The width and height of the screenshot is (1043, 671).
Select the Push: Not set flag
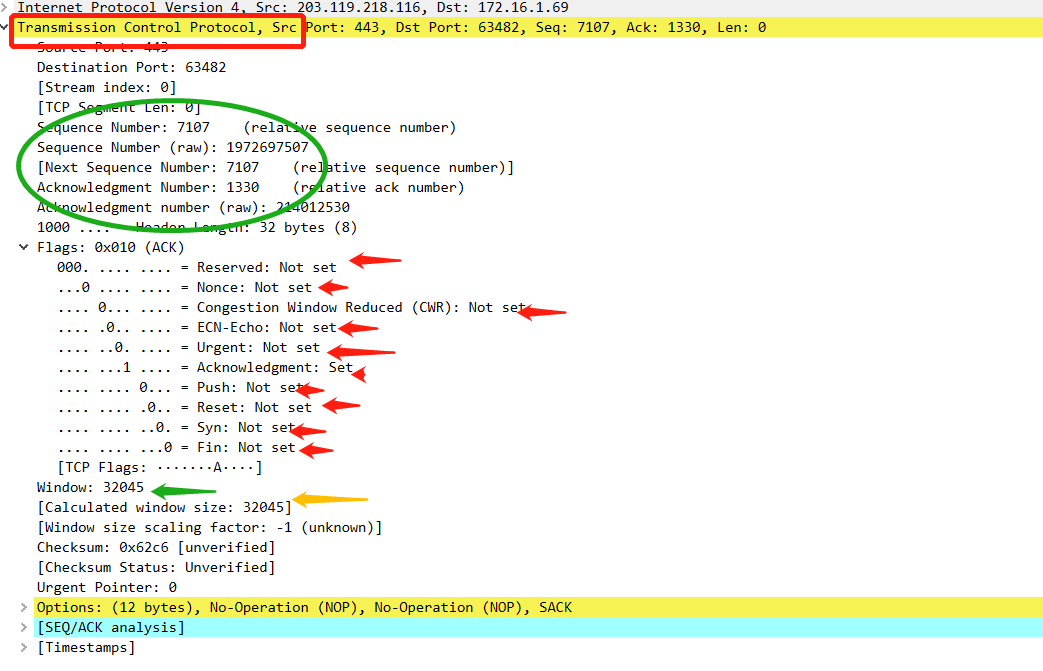coord(180,387)
